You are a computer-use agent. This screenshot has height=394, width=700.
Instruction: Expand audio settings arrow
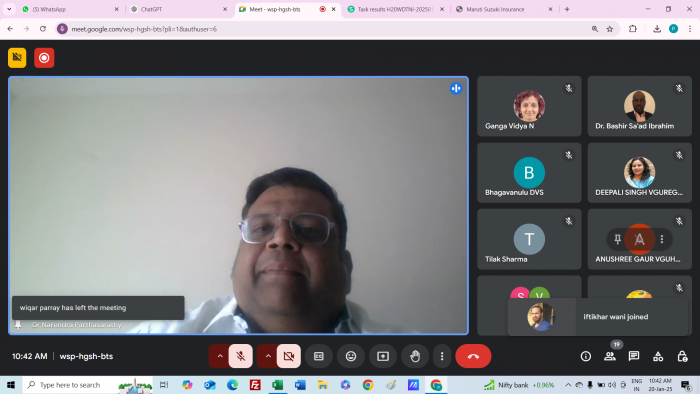tap(220, 356)
